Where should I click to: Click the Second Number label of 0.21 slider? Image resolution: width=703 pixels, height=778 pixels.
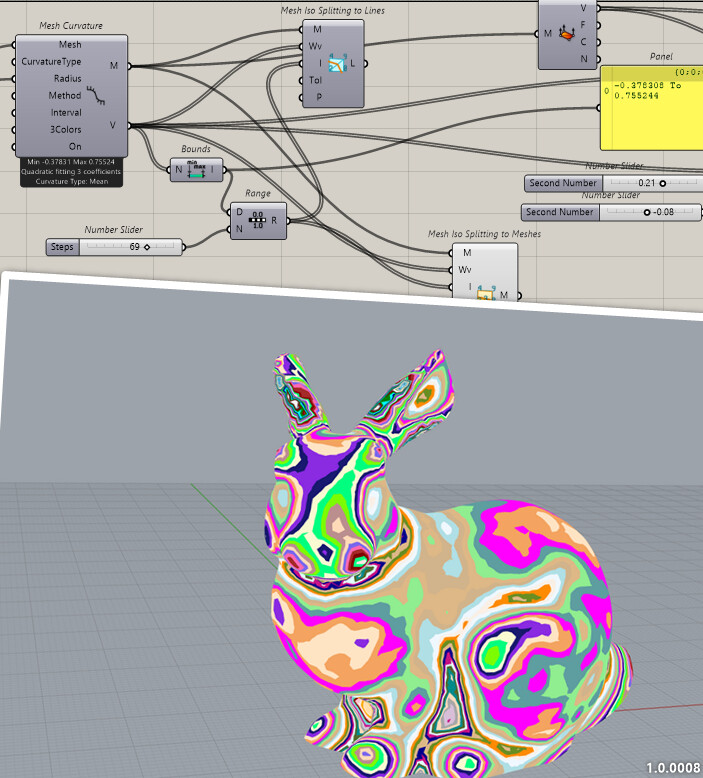pos(563,183)
